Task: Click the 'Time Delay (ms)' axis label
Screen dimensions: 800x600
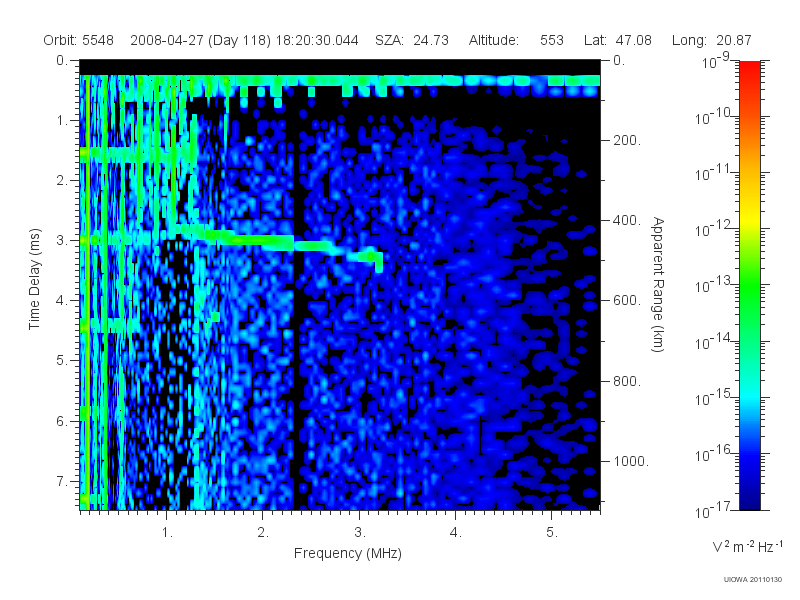Action: click(x=34, y=279)
